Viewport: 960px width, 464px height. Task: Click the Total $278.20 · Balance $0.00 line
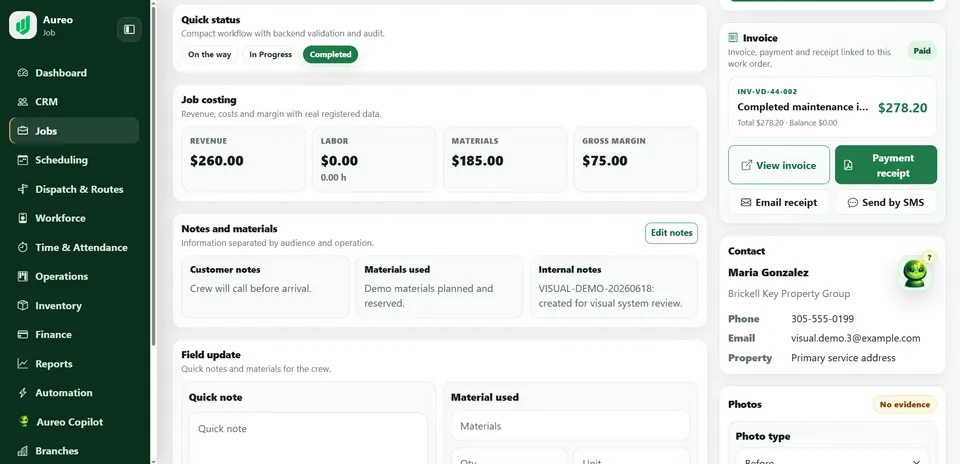click(787, 123)
